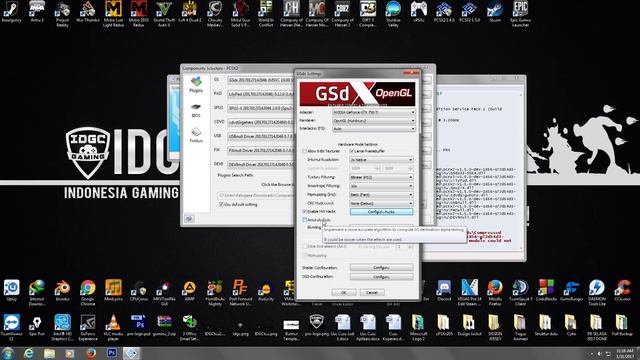Open PCSX2 1.4.0 desktop shortcut
The width and height of the screenshot is (640, 360).
(x=444, y=12)
